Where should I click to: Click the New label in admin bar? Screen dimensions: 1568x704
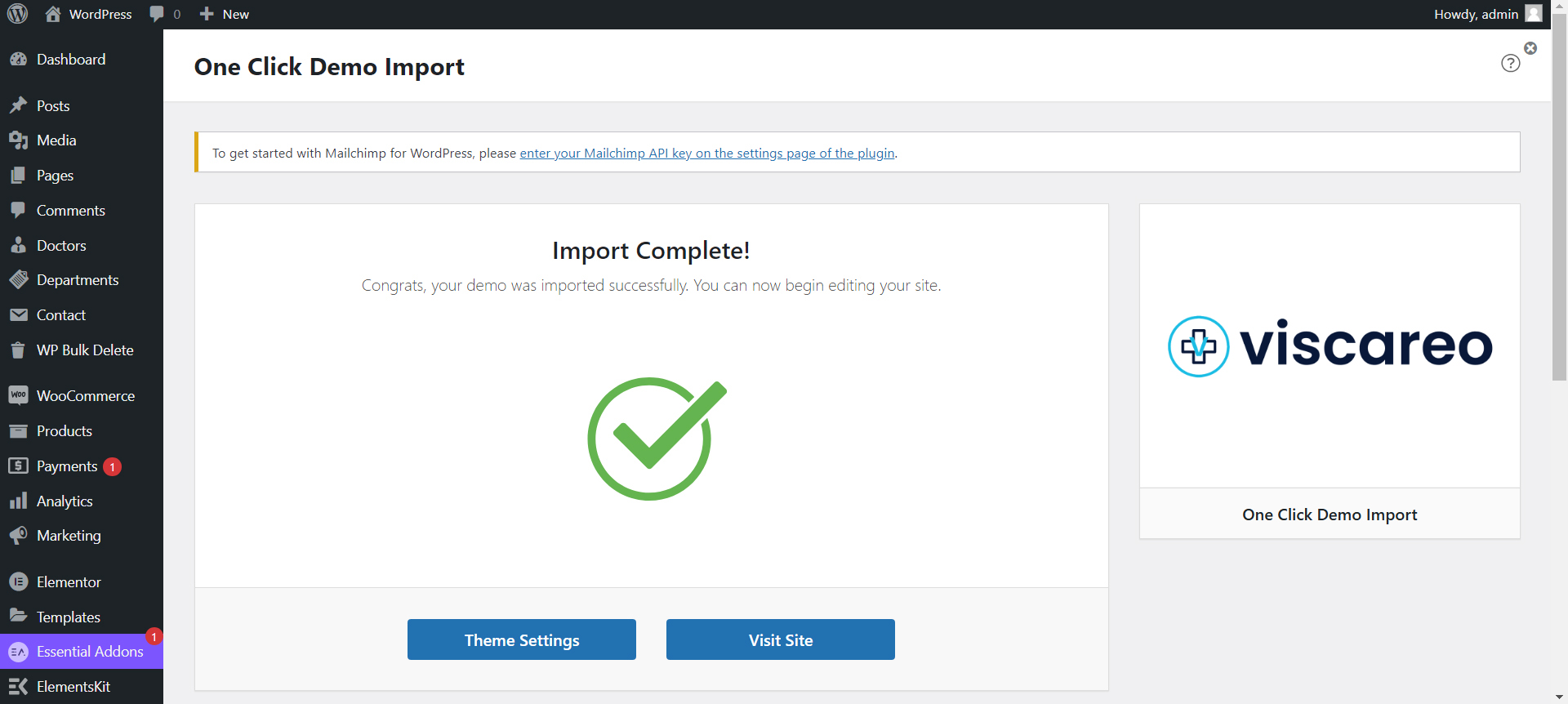tap(236, 14)
